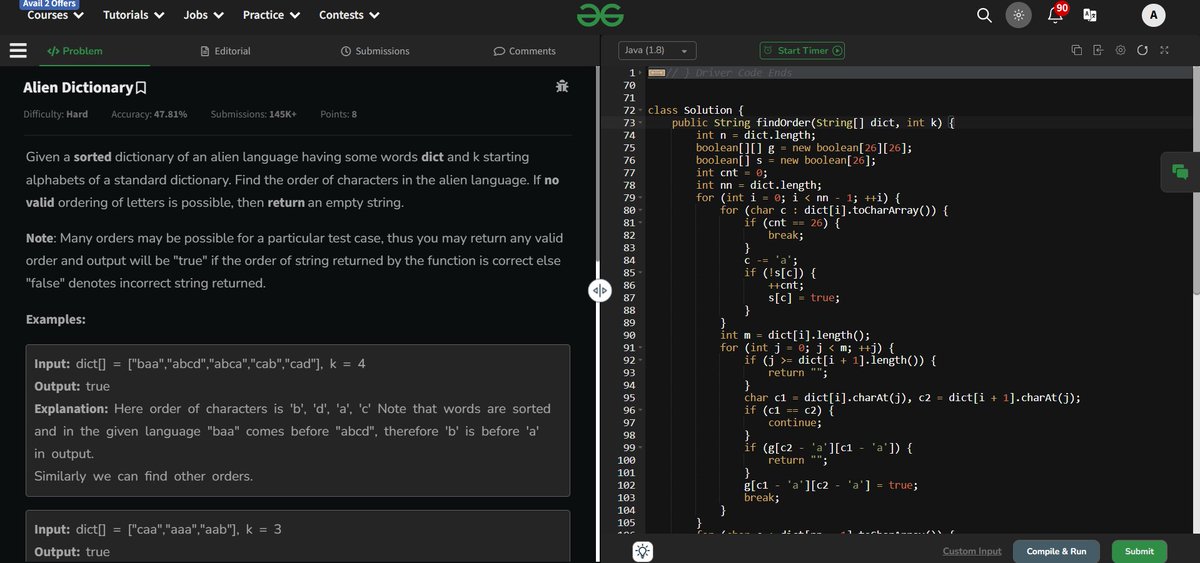Click the 'Alien Dictionary' title
Image resolution: width=1200 pixels, height=563 pixels.
[78, 88]
